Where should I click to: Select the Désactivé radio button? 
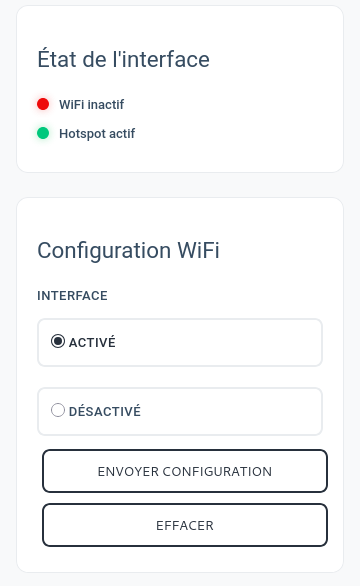pos(58,410)
